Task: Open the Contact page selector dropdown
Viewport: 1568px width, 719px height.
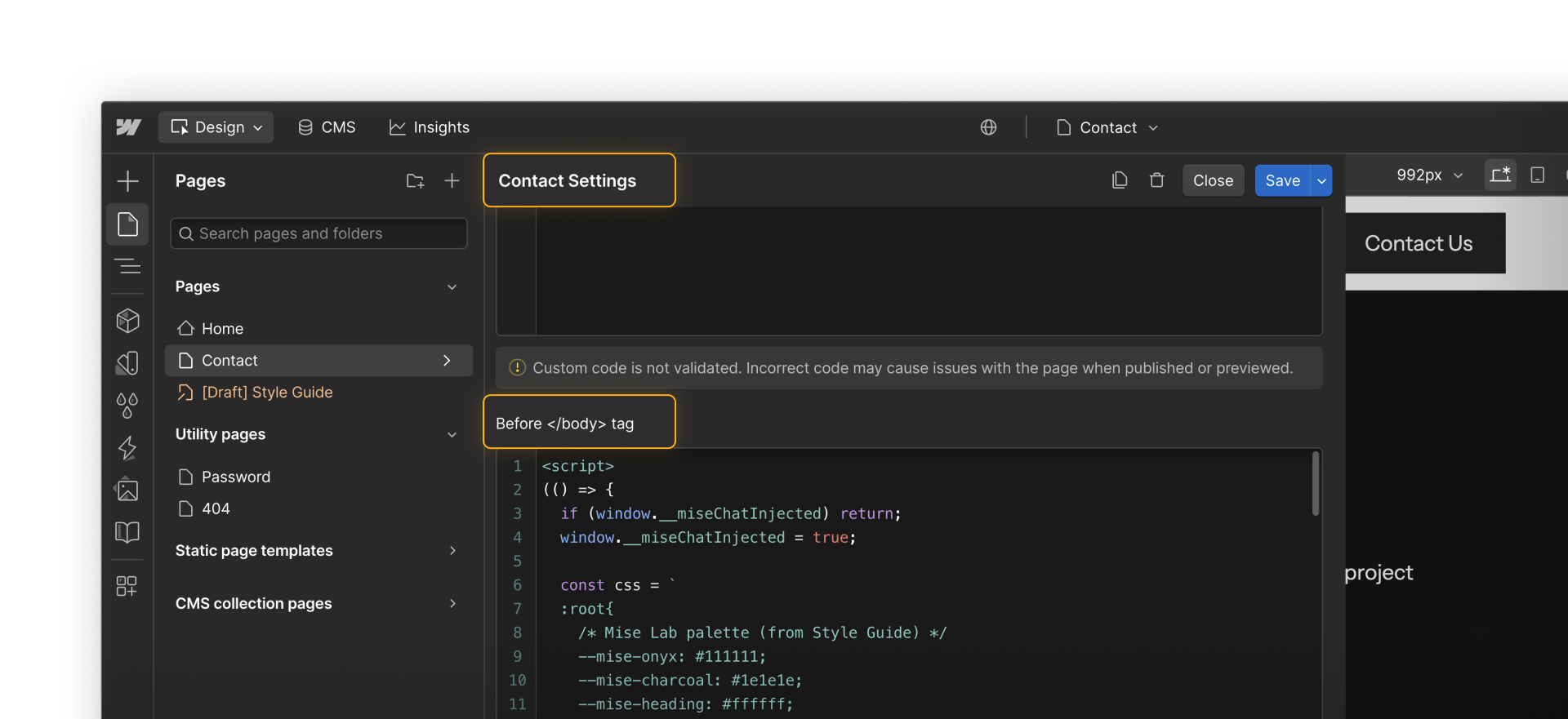Action: [x=1107, y=127]
